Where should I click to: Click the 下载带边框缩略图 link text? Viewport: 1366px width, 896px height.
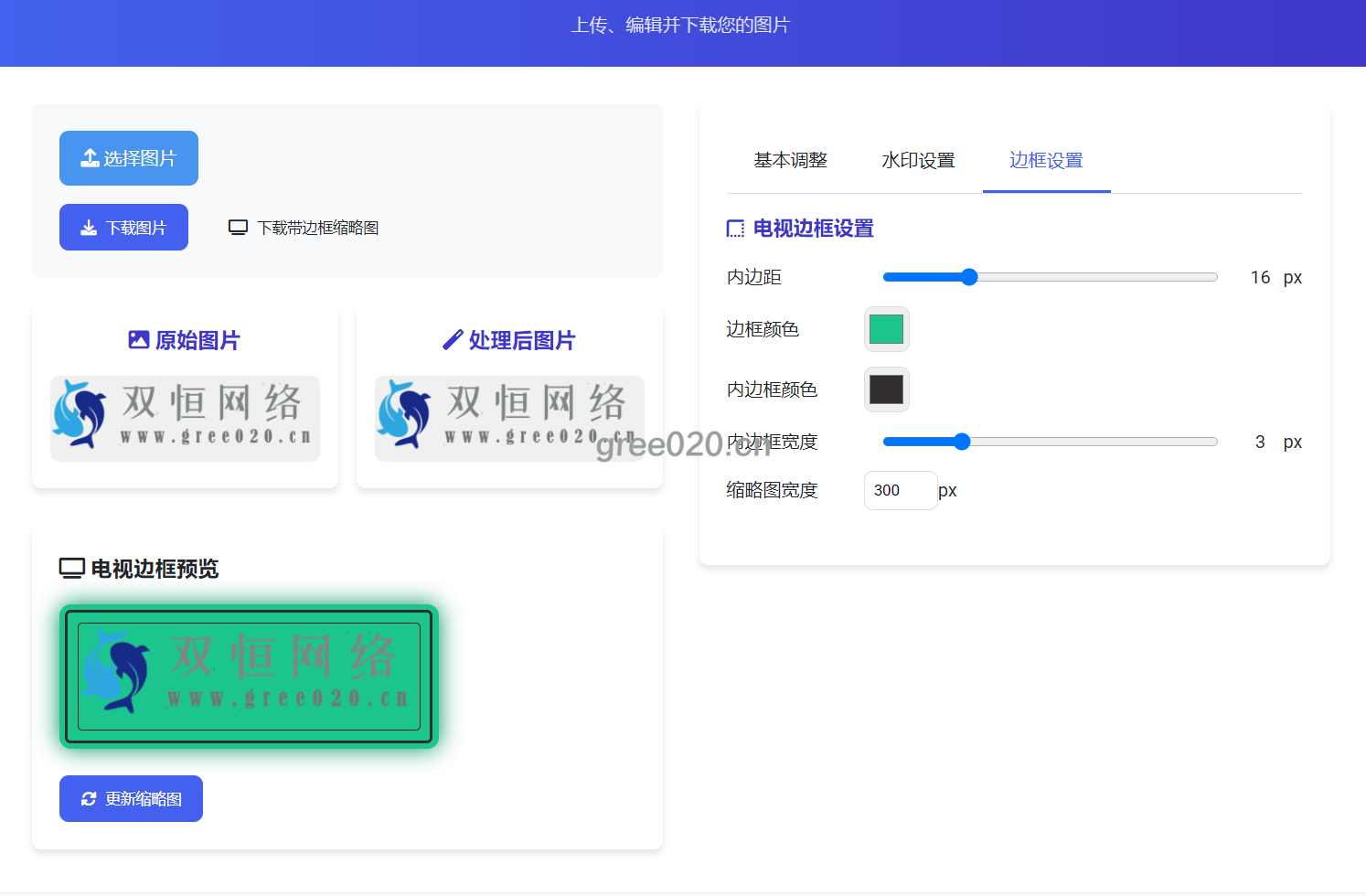click(x=317, y=228)
